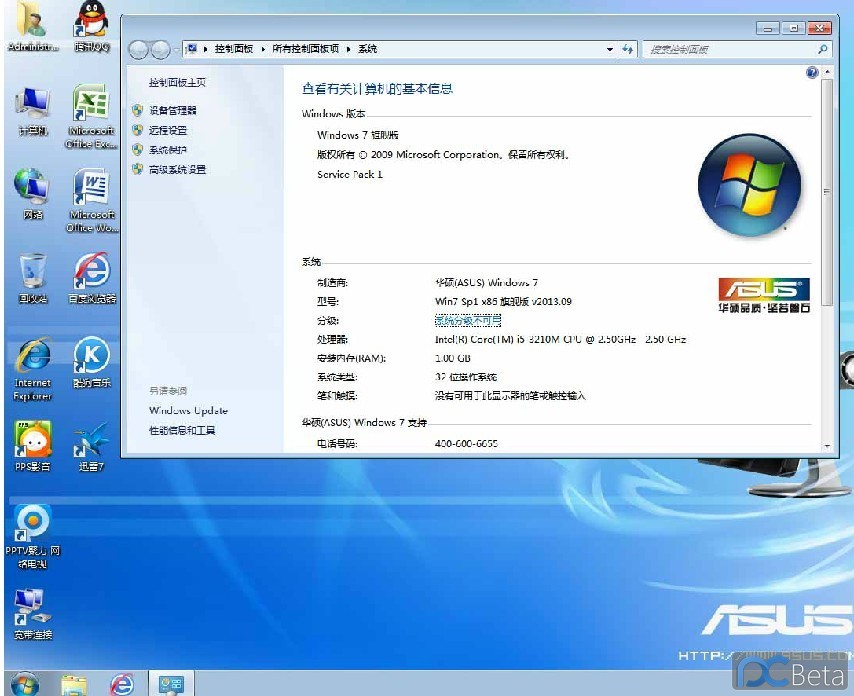The height and width of the screenshot is (696, 854).
Task: Launch Tencent QQ penguin desktop icon
Action: [x=92, y=27]
